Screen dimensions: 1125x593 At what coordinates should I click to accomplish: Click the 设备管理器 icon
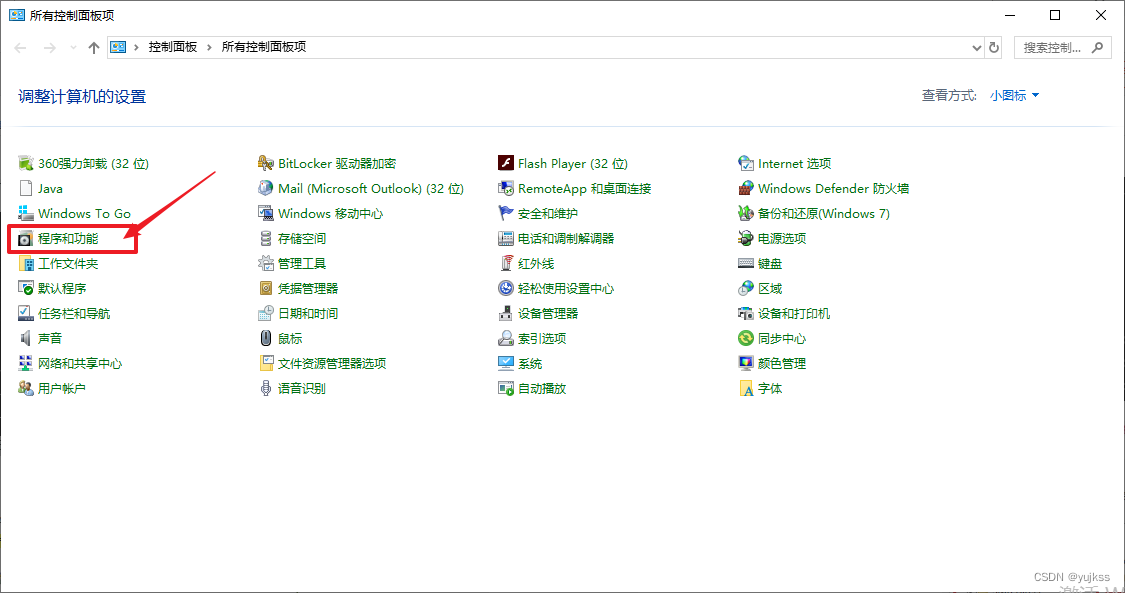(x=506, y=313)
